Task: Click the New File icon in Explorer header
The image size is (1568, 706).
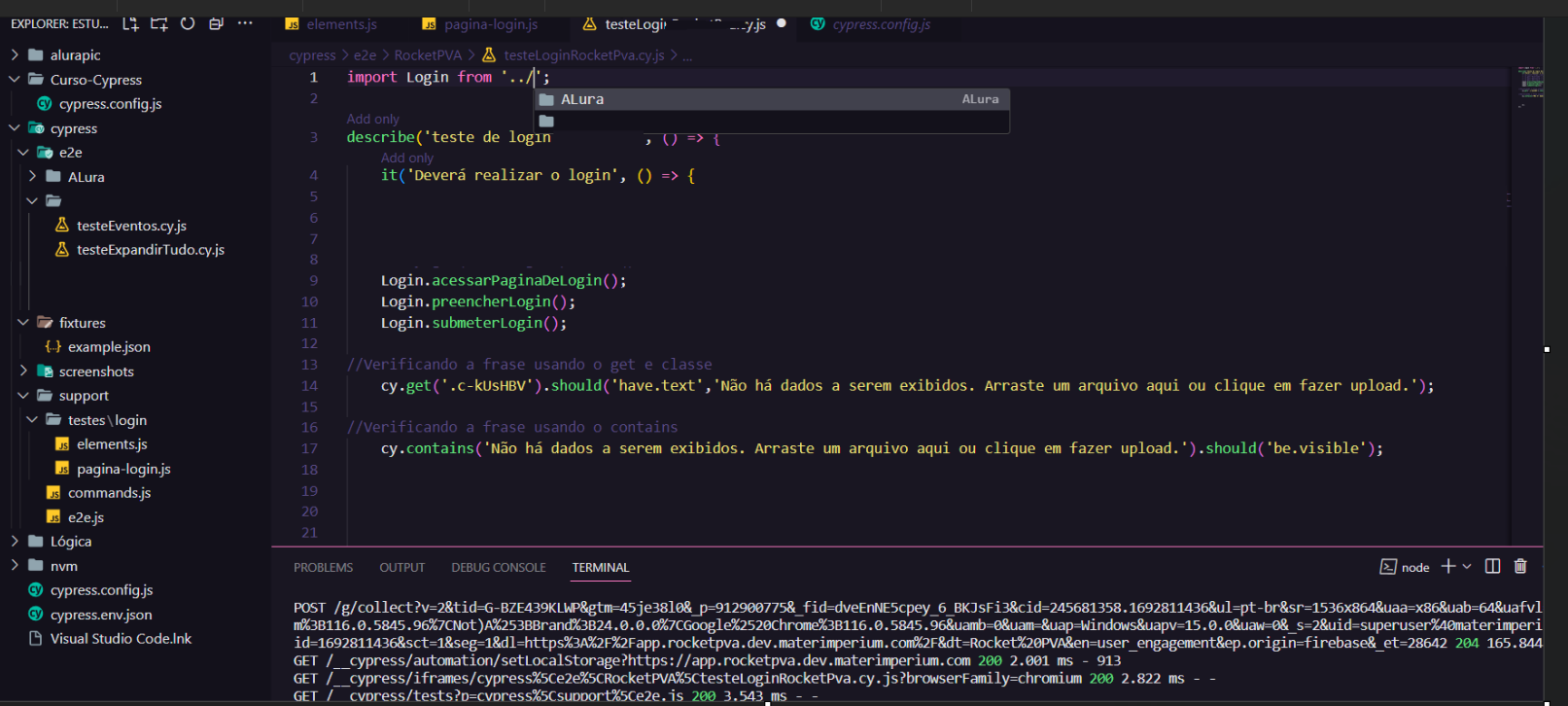Action: coord(130,23)
